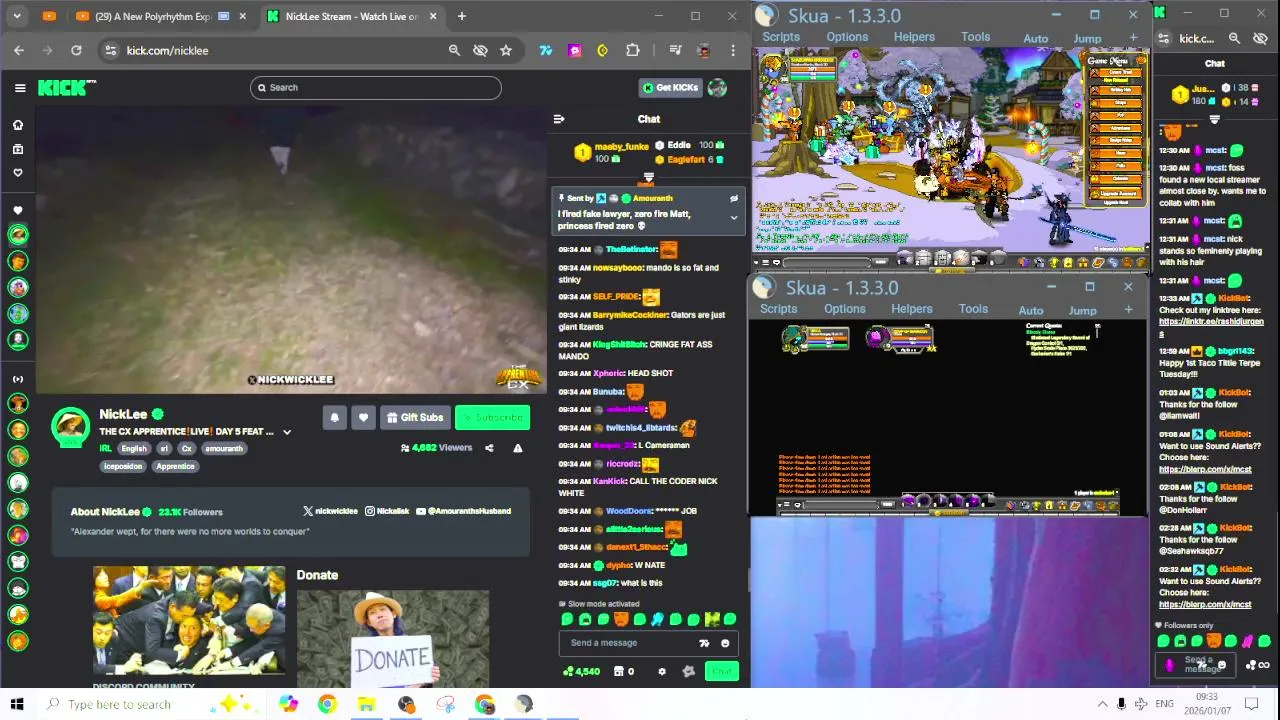
Task: Open the Kick hamburger sidebar menu
Action: (20, 88)
